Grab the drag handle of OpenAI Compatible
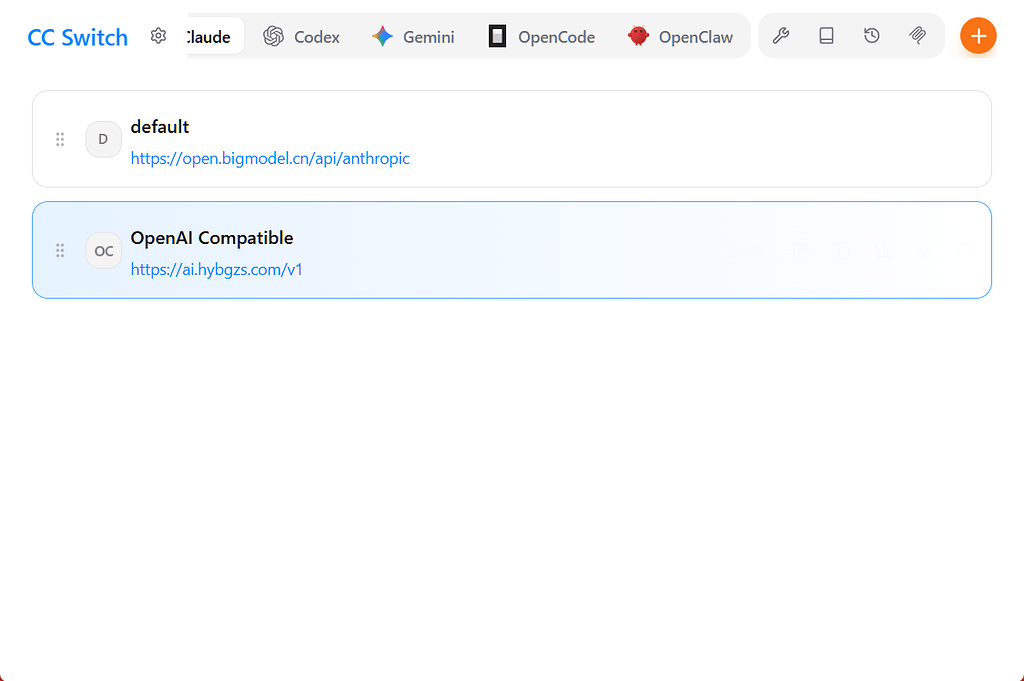 tap(60, 251)
